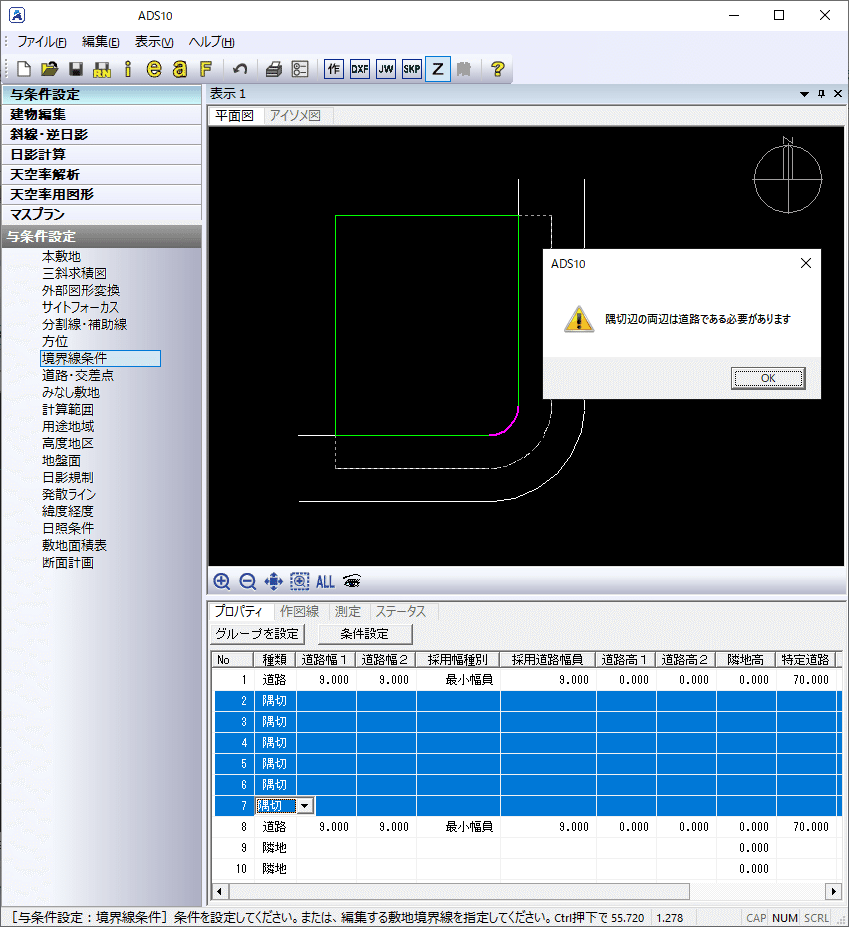This screenshot has height=927, width=849.
Task: Open the ファイル menu
Action: pos(41,42)
